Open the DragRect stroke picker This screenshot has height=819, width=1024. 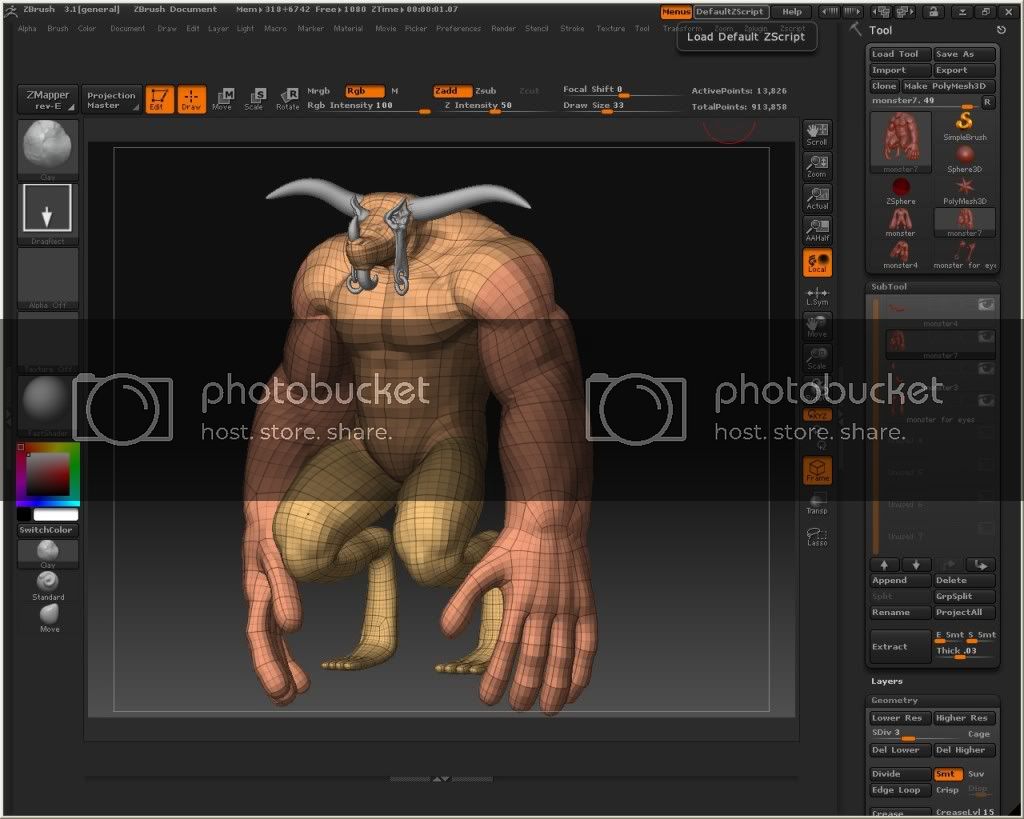[x=48, y=214]
